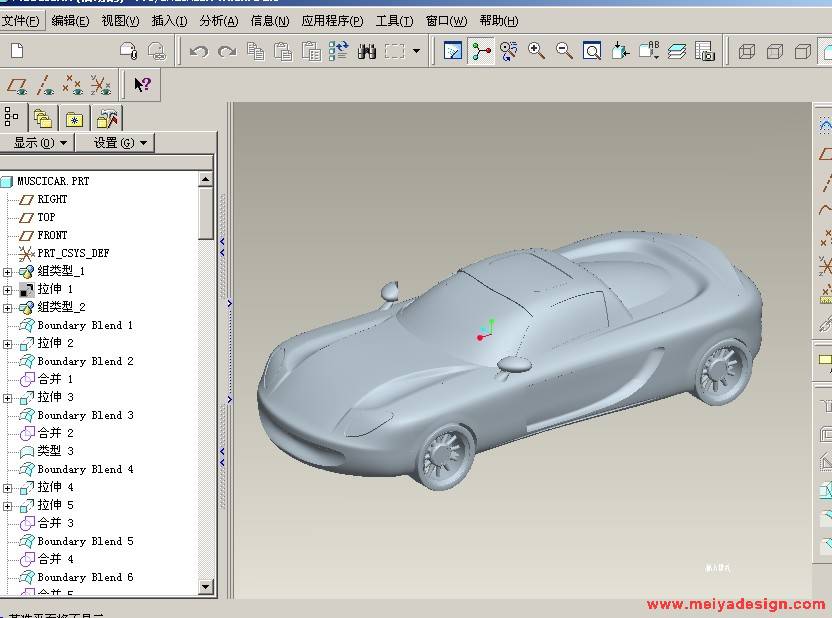The image size is (832, 618).
Task: Switch to no hidden display style
Action: (803, 51)
